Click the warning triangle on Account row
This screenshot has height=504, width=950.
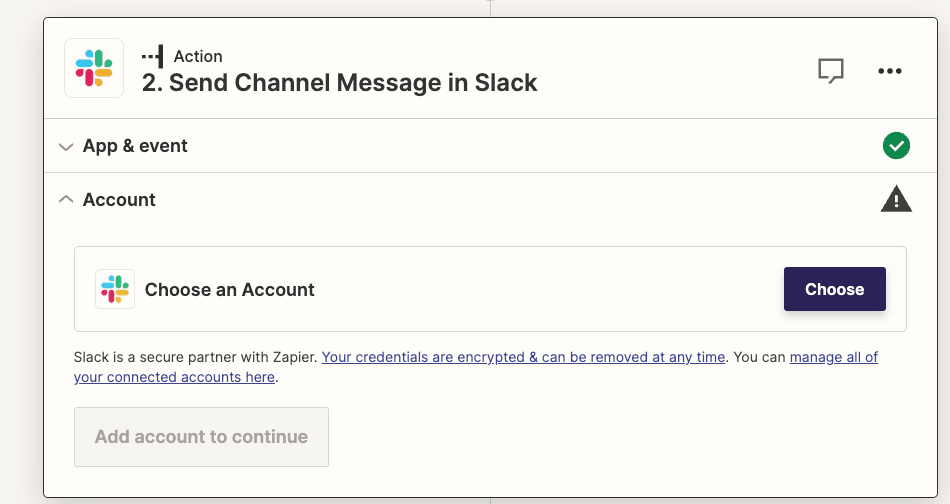point(896,199)
